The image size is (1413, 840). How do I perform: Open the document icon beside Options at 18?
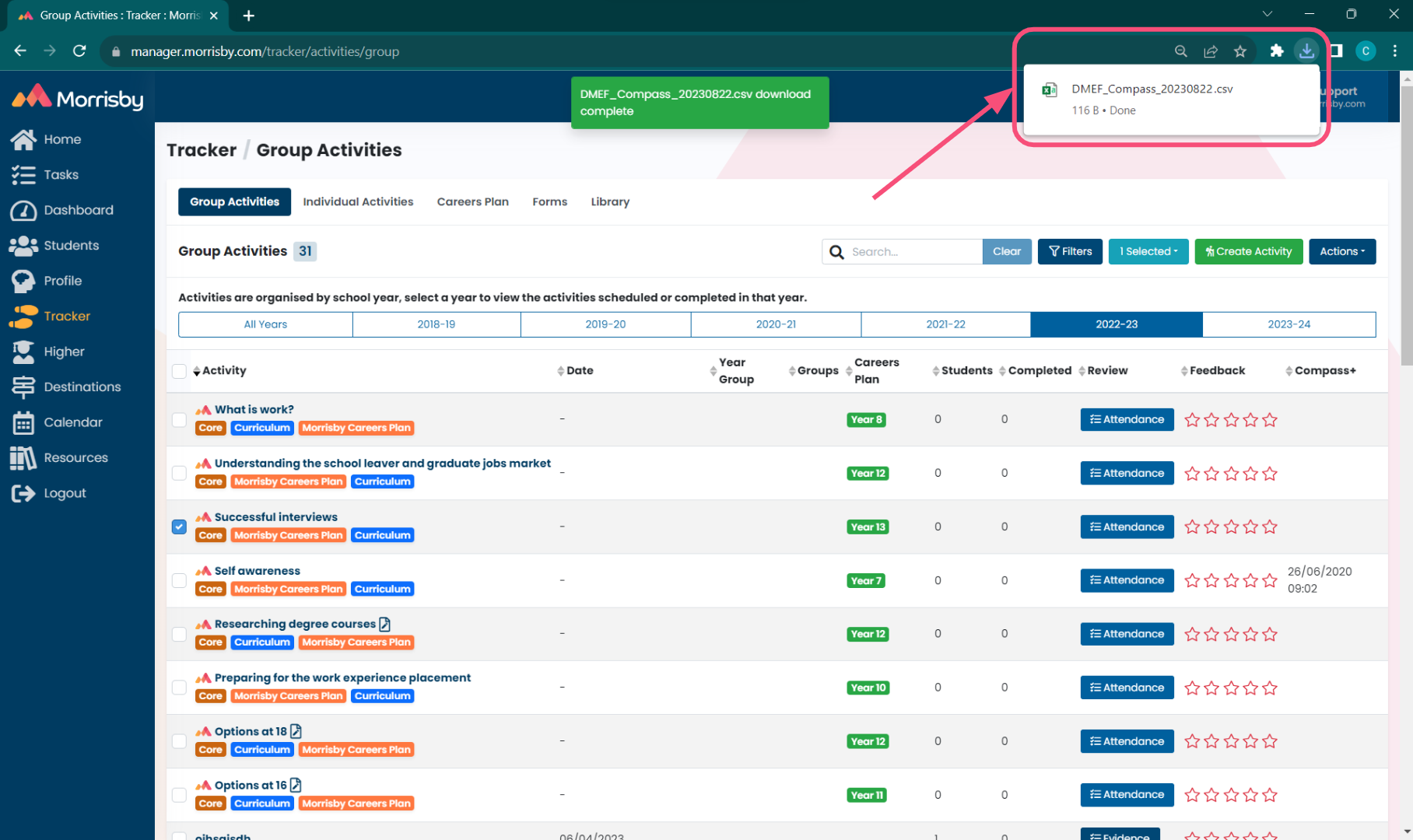click(x=296, y=731)
